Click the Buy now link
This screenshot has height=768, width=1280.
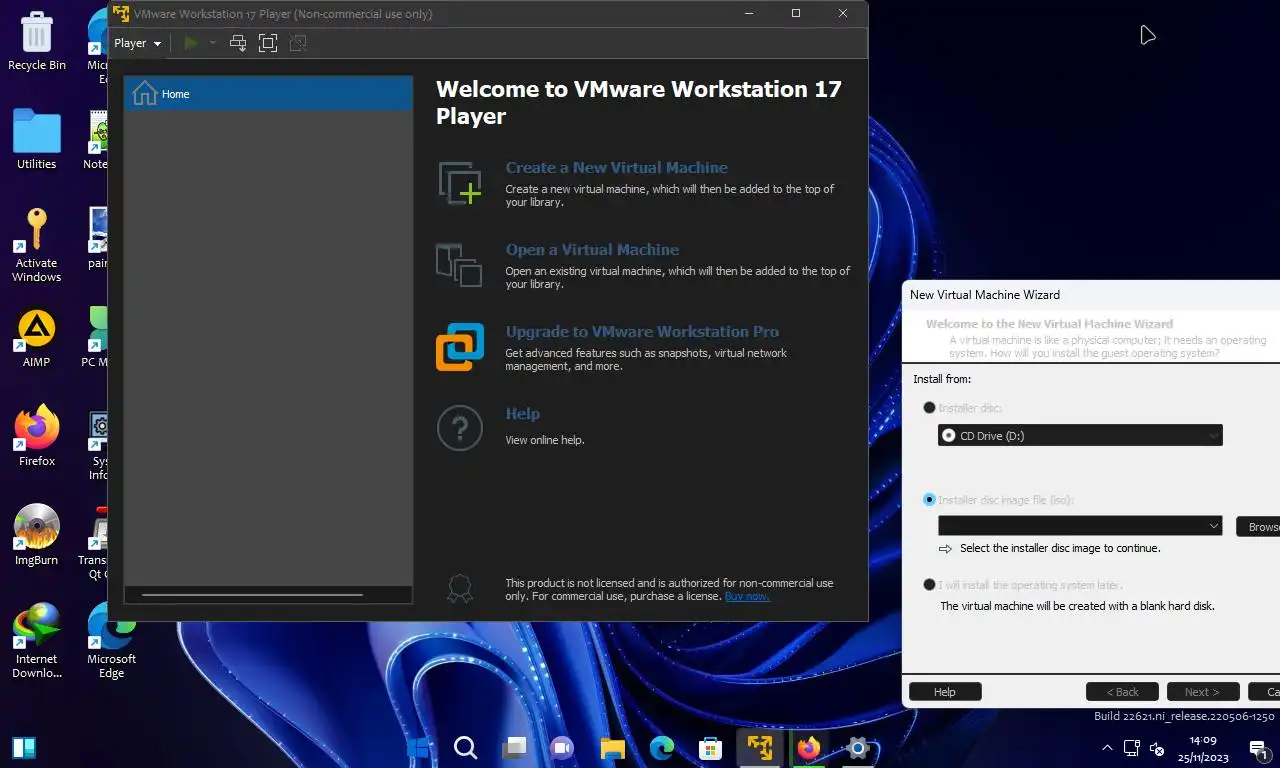point(747,596)
